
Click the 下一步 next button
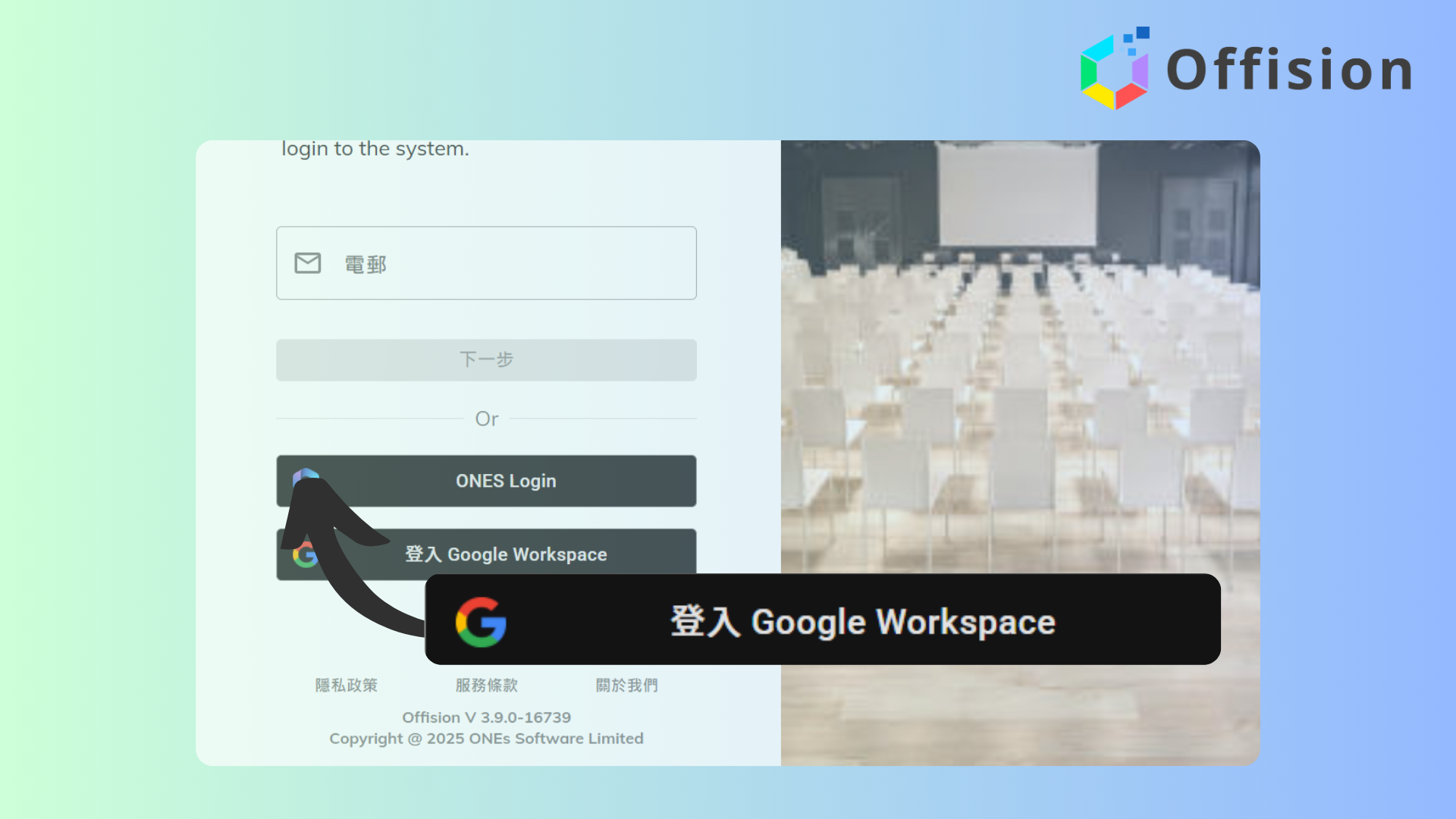pos(486,359)
